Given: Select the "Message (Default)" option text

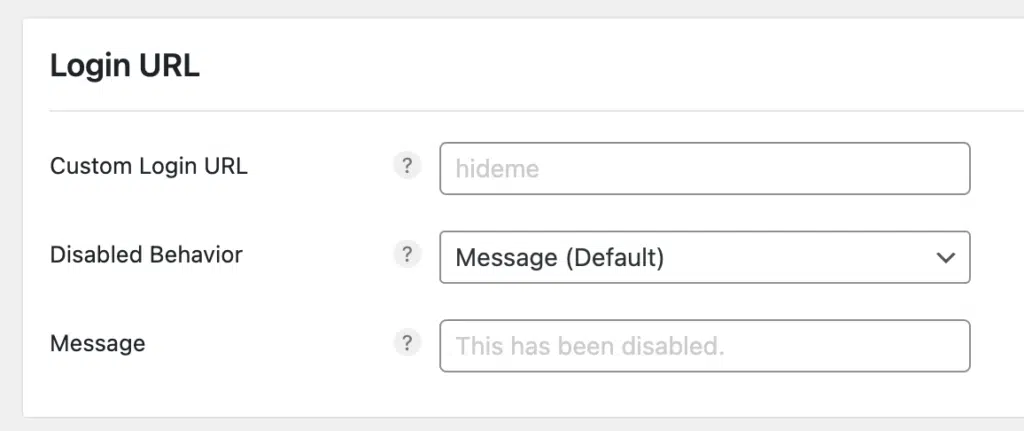Looking at the screenshot, I should pyautogui.click(x=559, y=258).
